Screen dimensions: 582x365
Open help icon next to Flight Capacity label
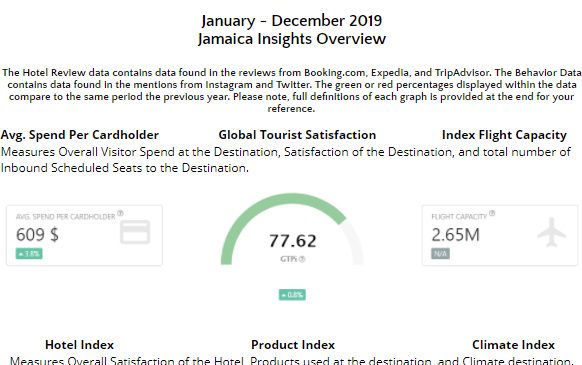[x=492, y=213]
